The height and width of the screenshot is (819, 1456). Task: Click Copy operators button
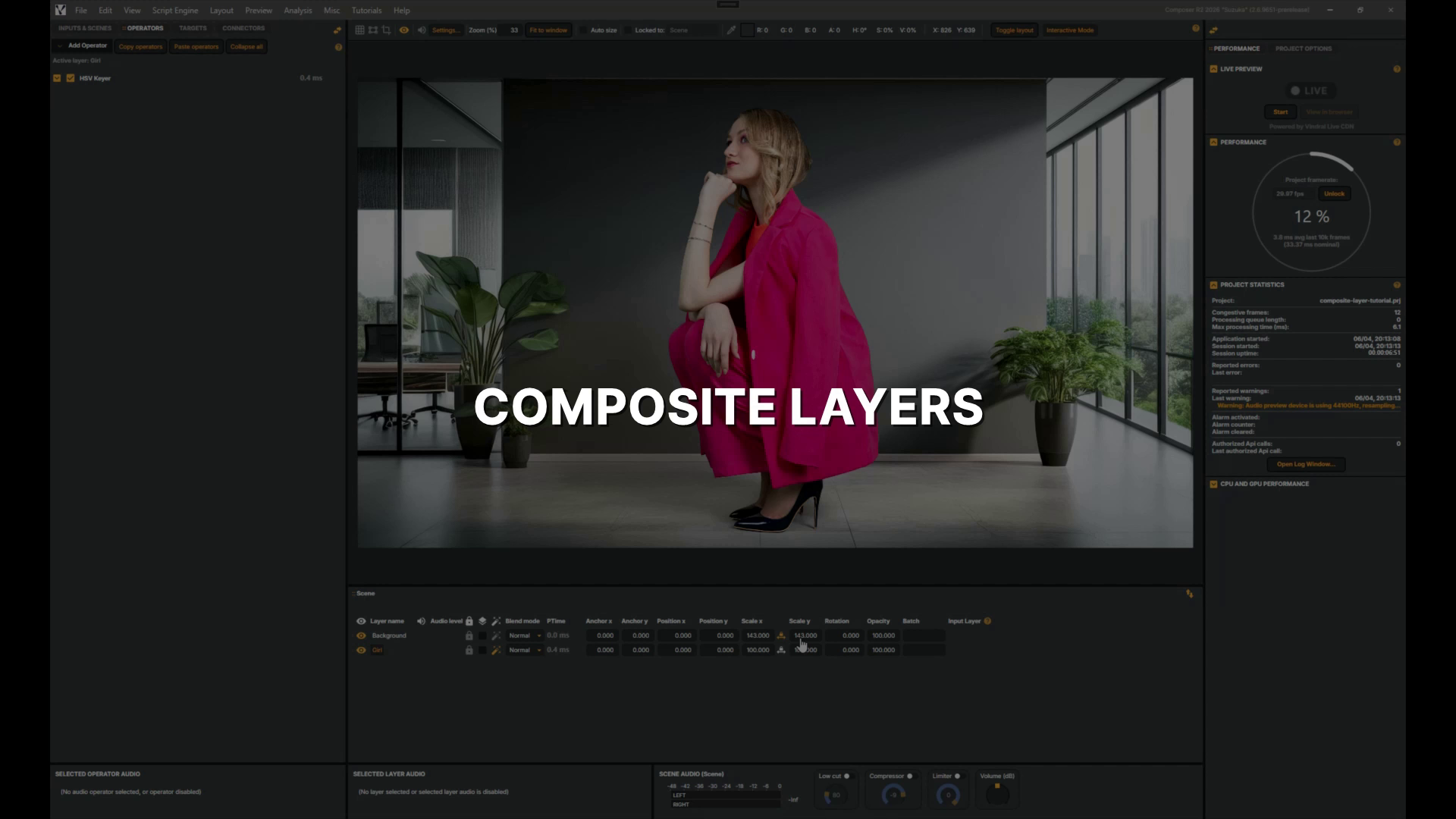click(x=140, y=47)
